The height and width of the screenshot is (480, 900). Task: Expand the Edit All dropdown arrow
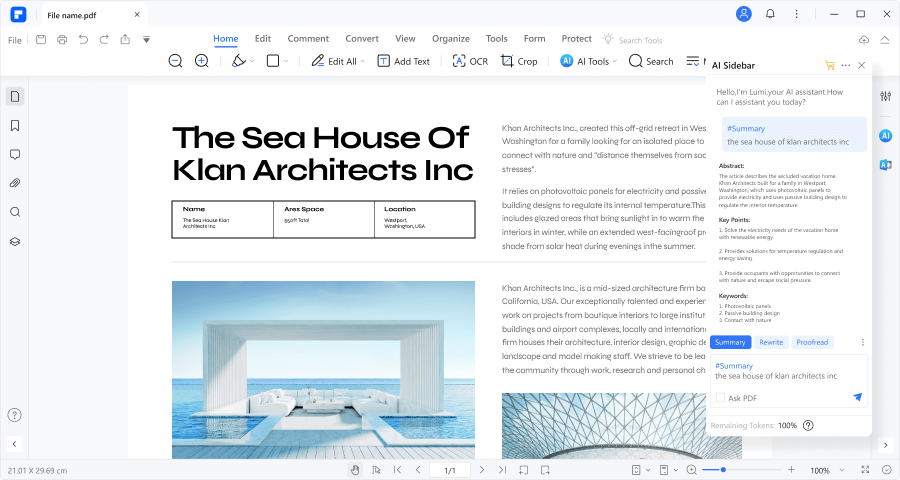pyautogui.click(x=363, y=61)
